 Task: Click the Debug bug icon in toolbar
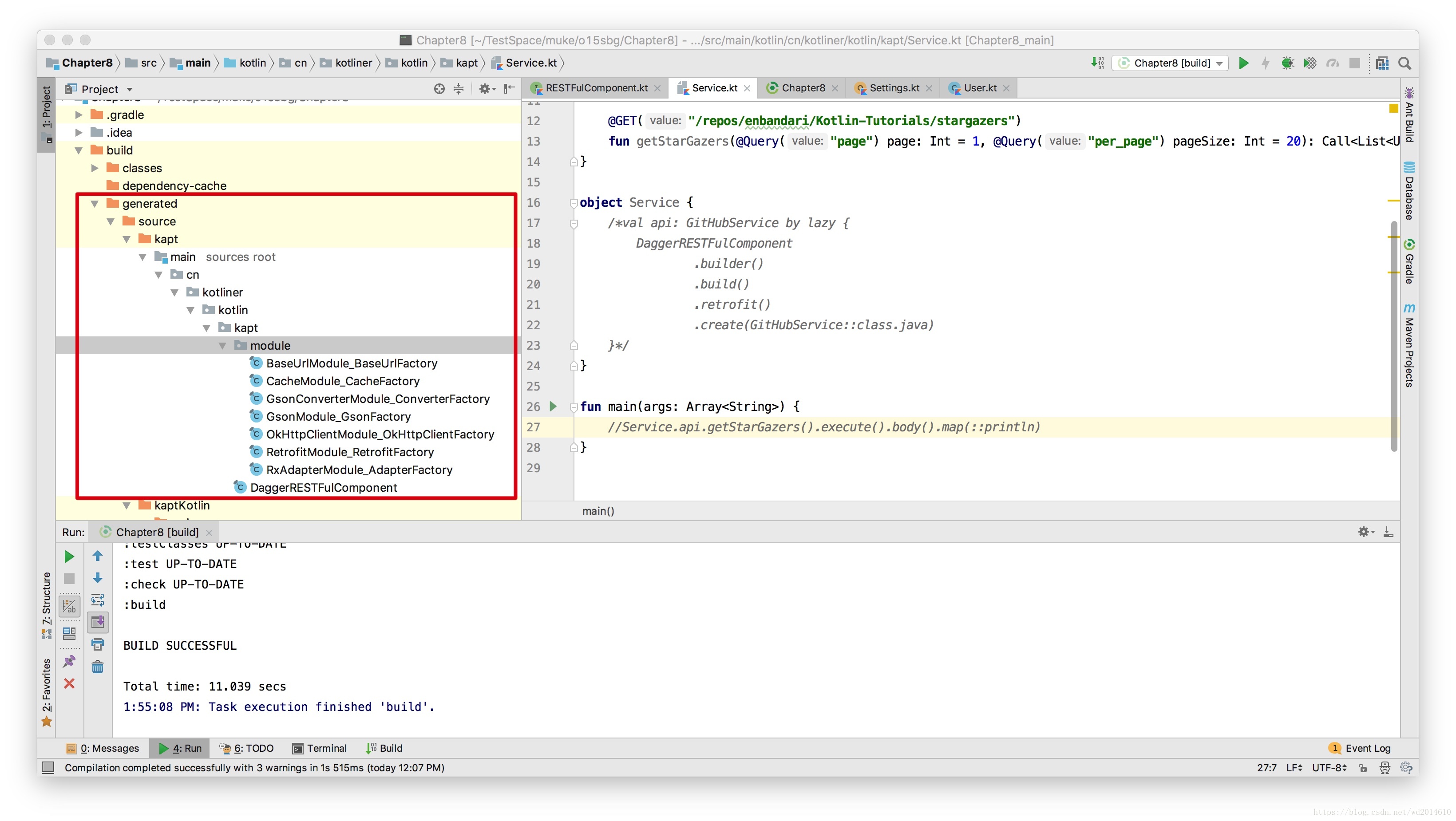click(1288, 63)
